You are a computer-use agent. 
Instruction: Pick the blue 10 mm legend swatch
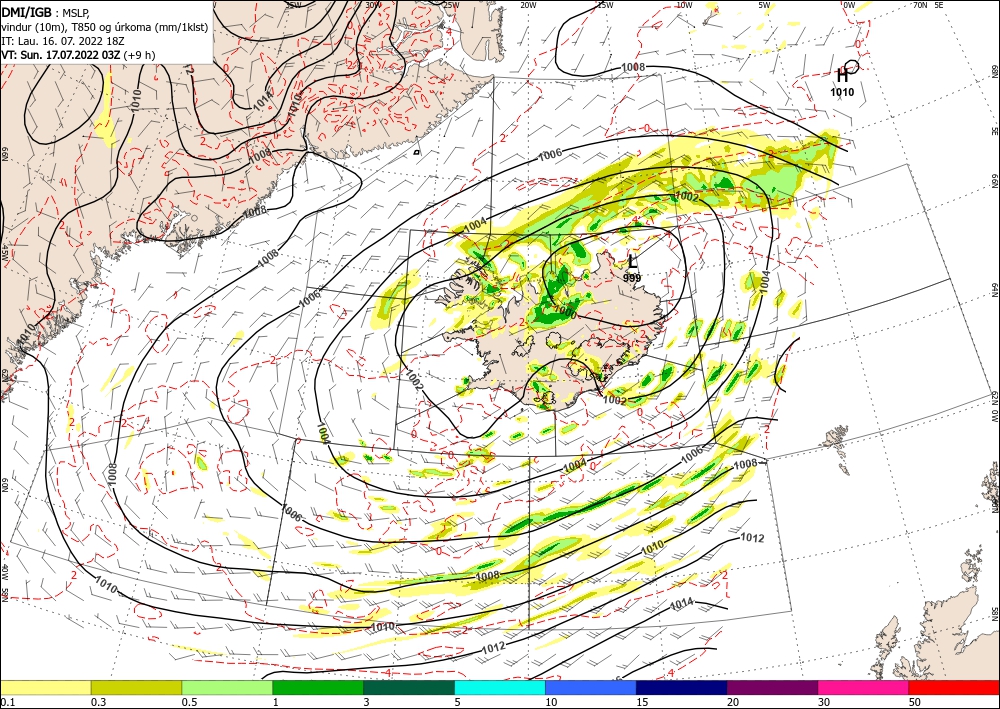[591, 687]
